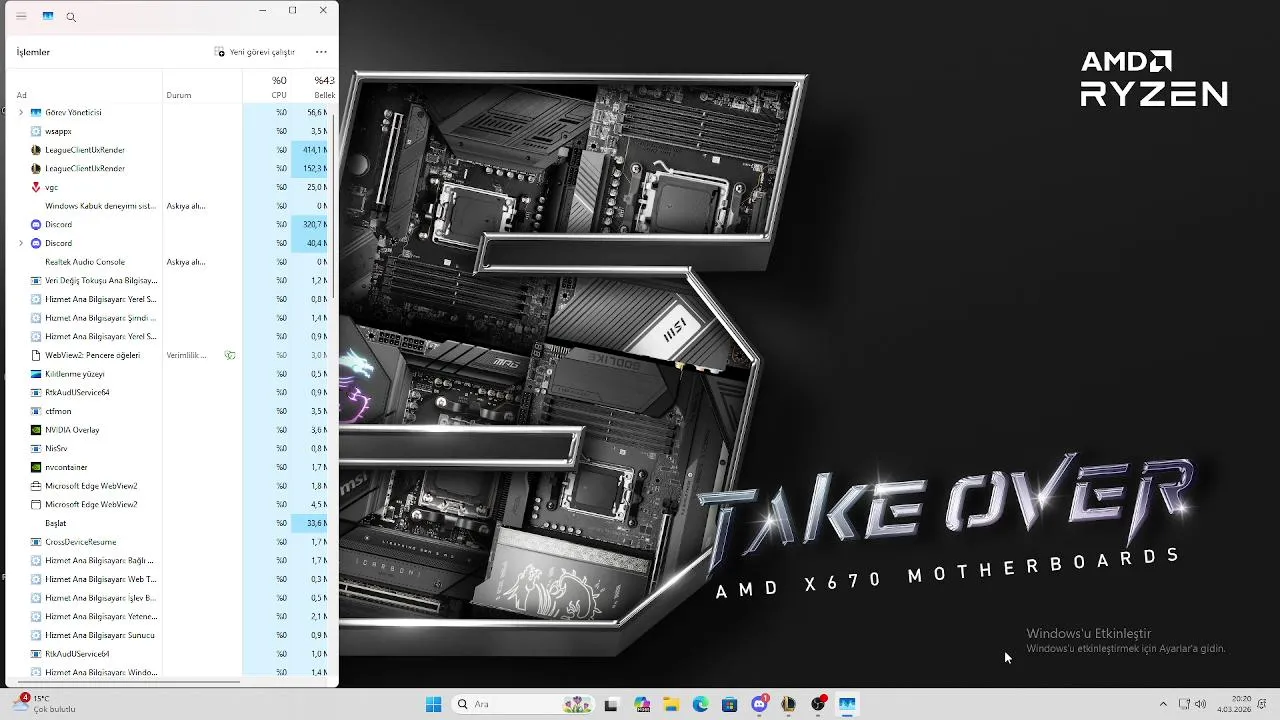
Task: Open File Explorer from the taskbar
Action: pyautogui.click(x=671, y=704)
